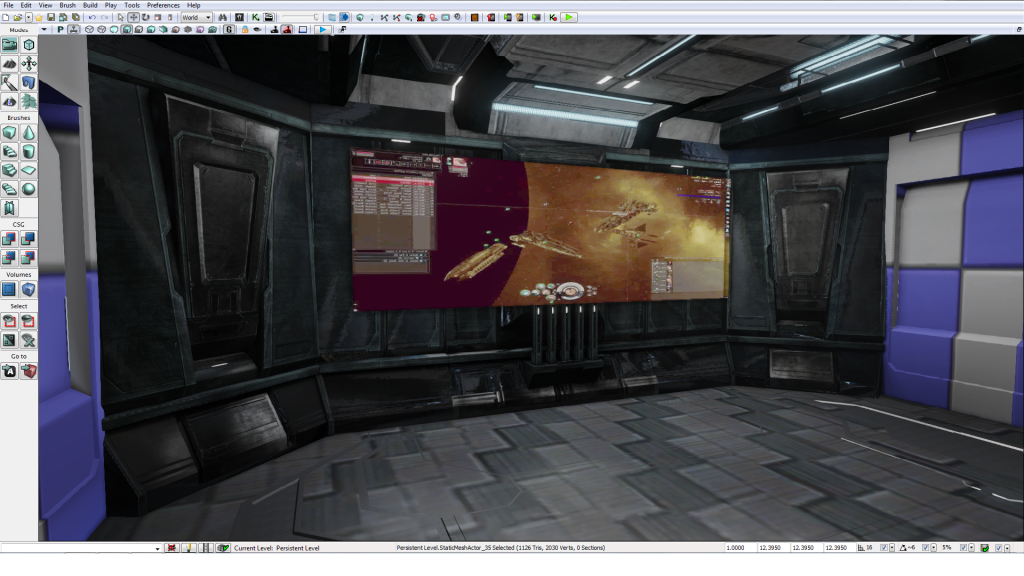Select the foliage mode tree icon
This screenshot has width=1024, height=576.
[x=28, y=101]
